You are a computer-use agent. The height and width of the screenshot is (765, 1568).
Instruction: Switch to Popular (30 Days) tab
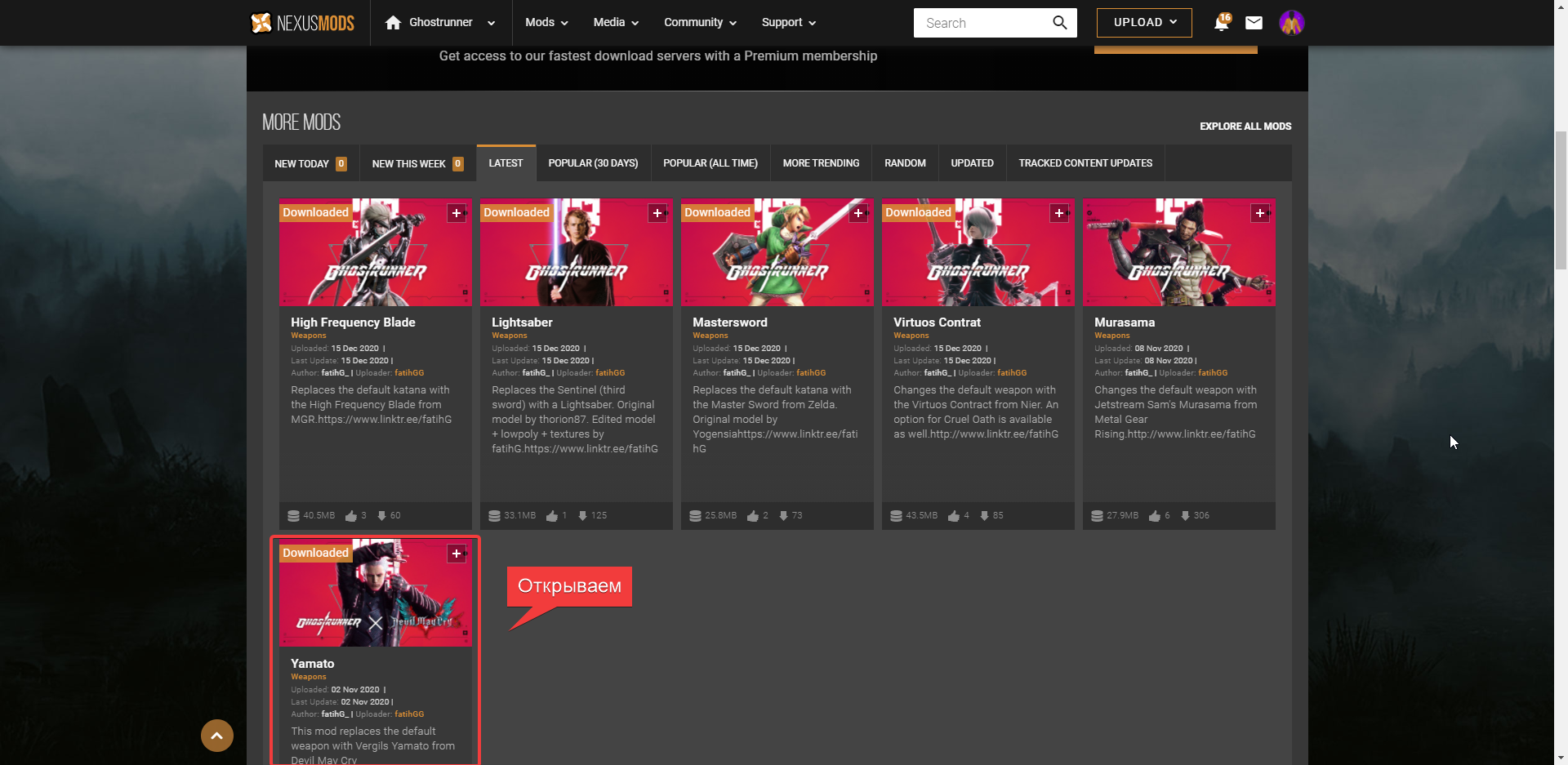coord(593,163)
